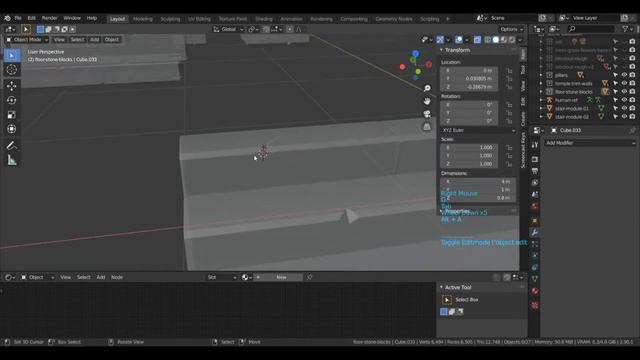Open the viewport Select menu
640x360 pixels.
click(77, 40)
